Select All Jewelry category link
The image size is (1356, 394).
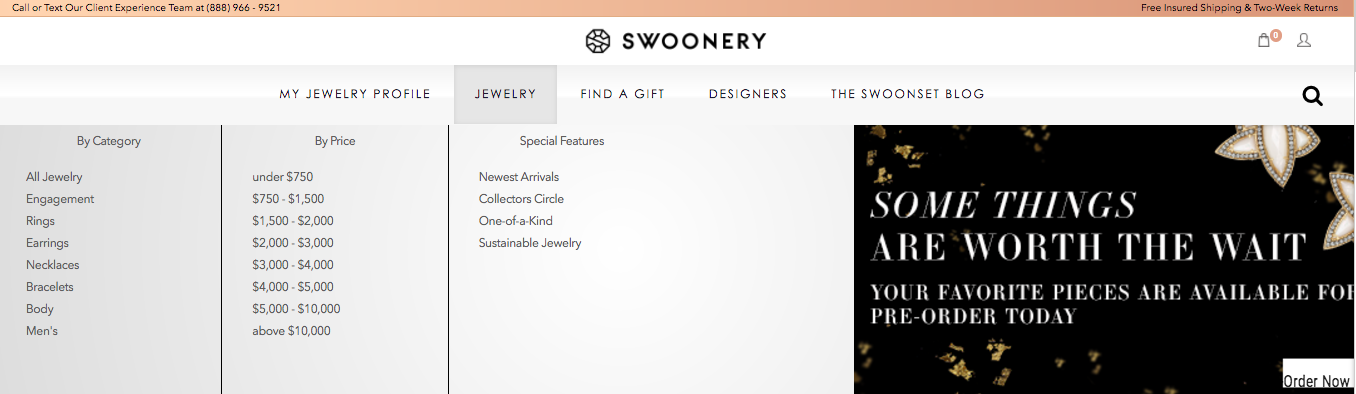[x=54, y=177]
